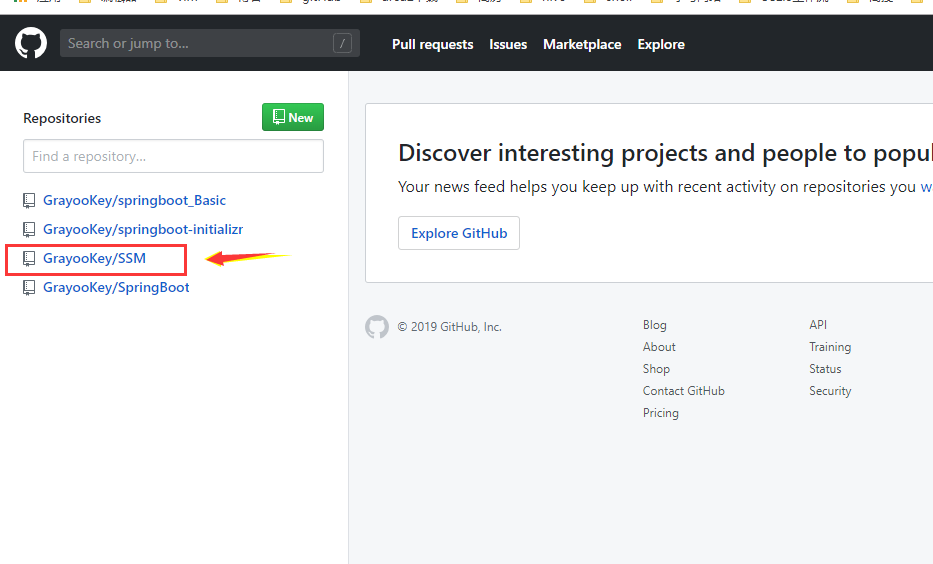The width and height of the screenshot is (933, 564).
Task: Click the slash shortcut key hint in search
Action: coord(342,43)
